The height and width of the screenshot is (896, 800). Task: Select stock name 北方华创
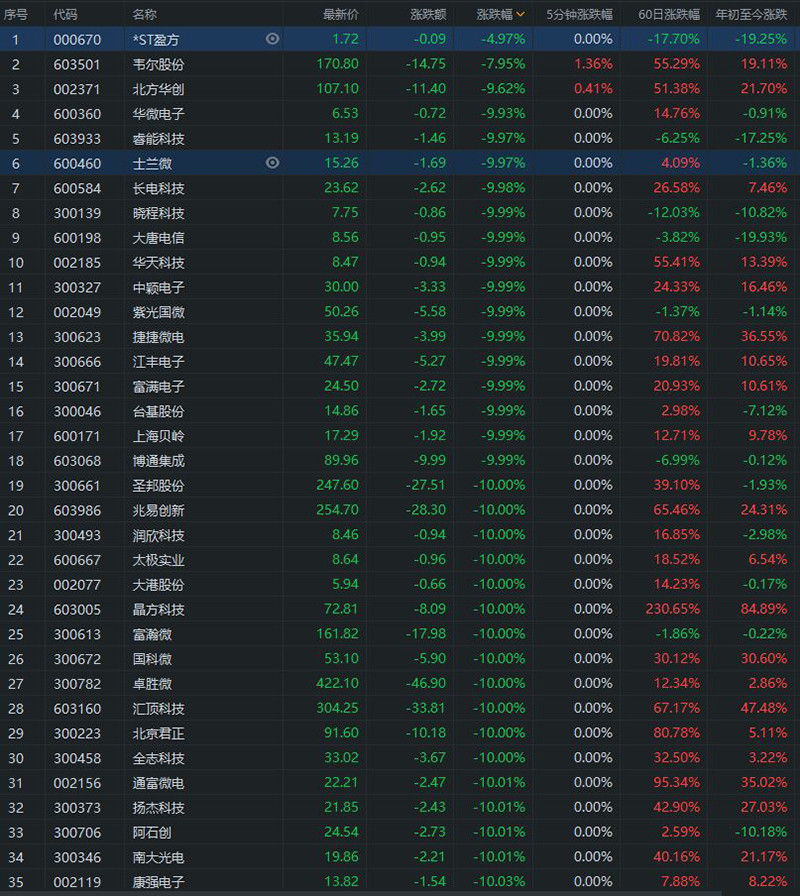158,89
